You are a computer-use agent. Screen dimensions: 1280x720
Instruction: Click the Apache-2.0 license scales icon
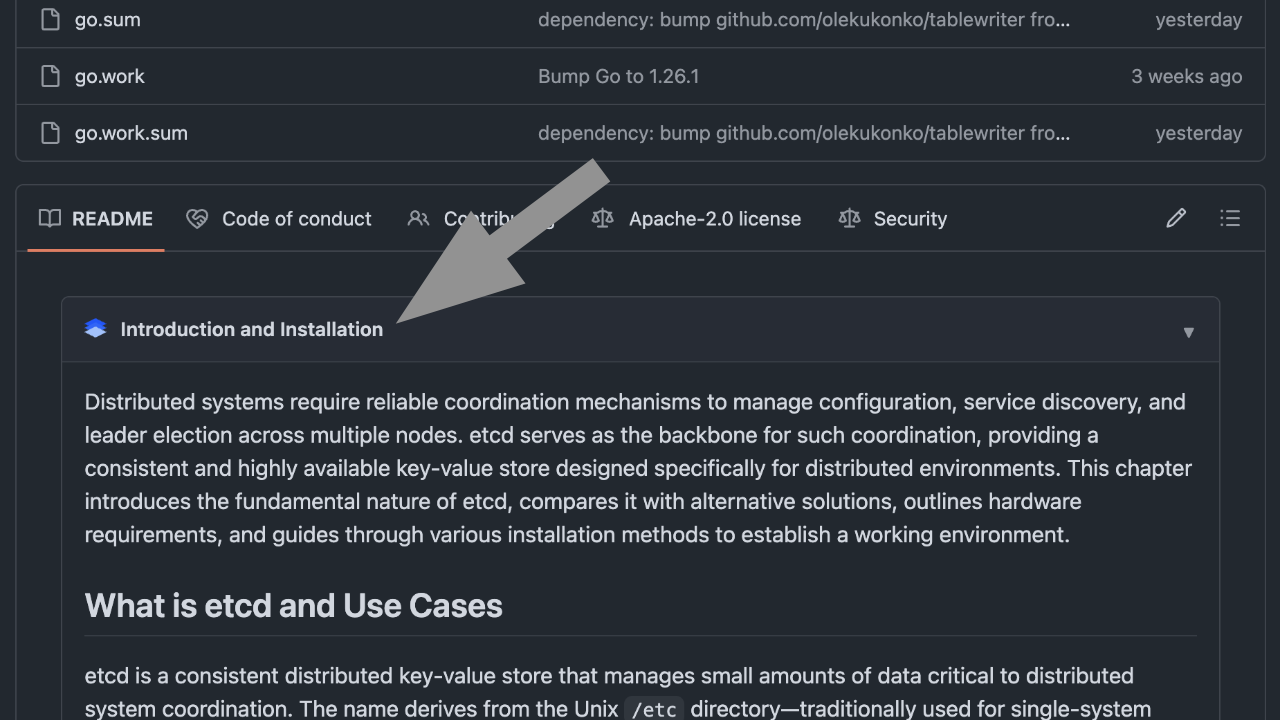(602, 218)
